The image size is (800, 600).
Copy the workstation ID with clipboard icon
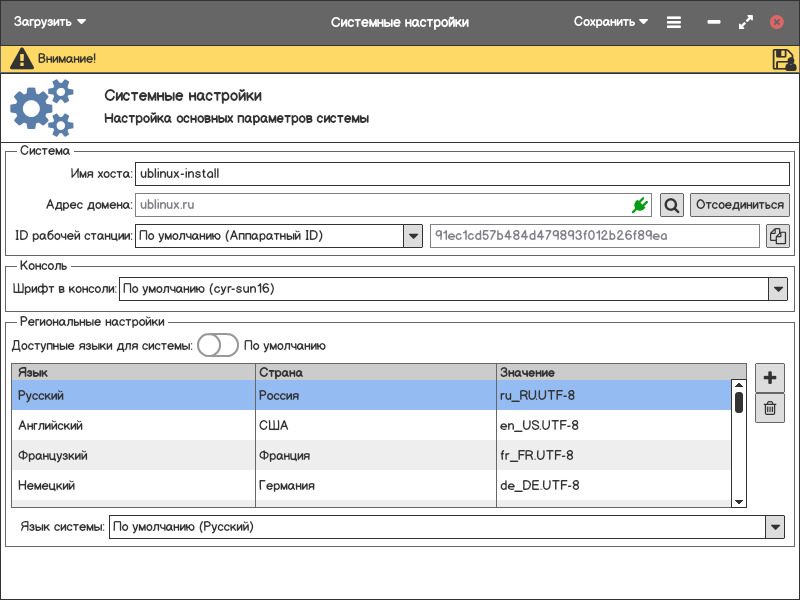[x=778, y=236]
